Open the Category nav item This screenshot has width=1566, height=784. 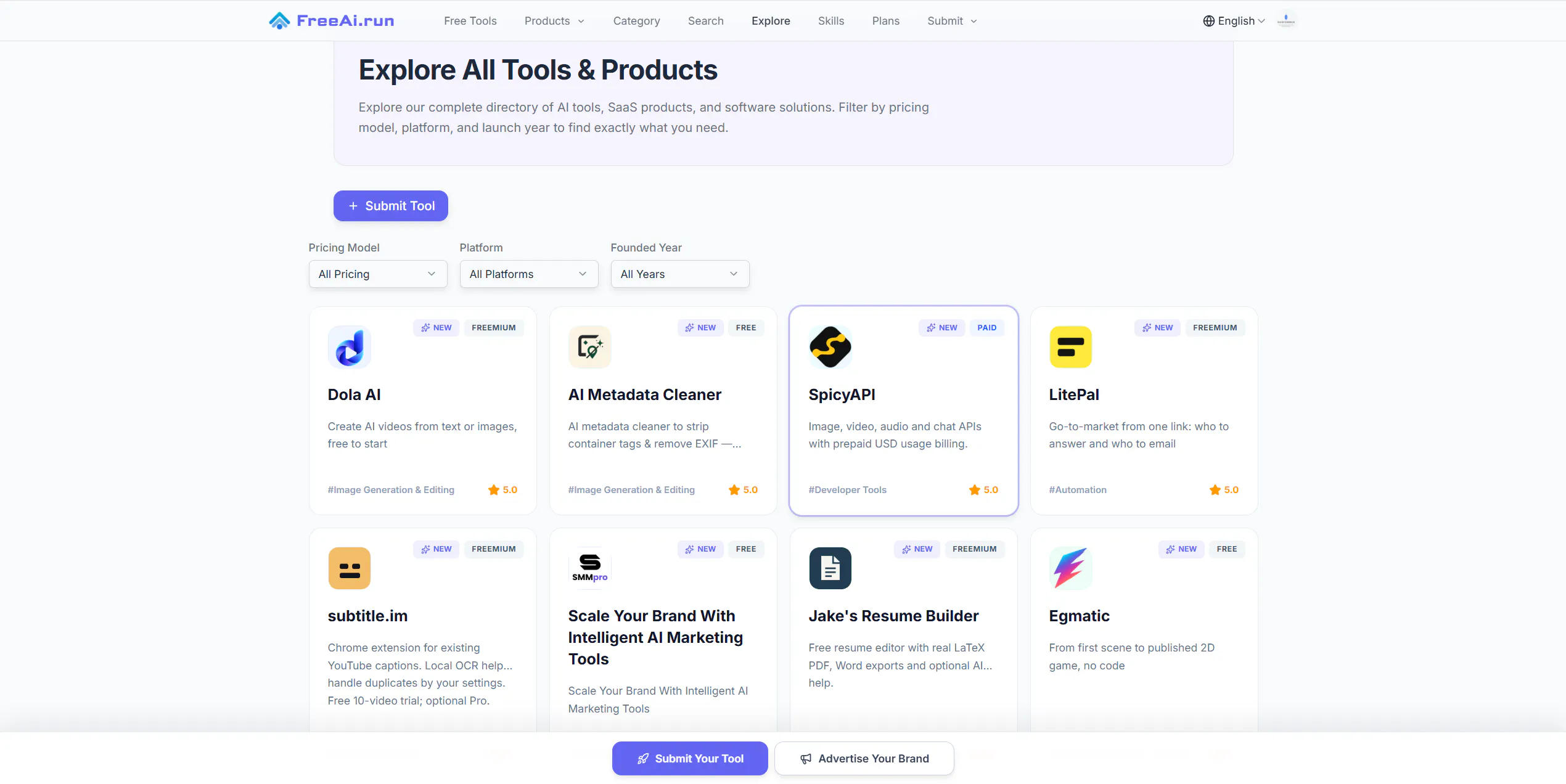[637, 21]
